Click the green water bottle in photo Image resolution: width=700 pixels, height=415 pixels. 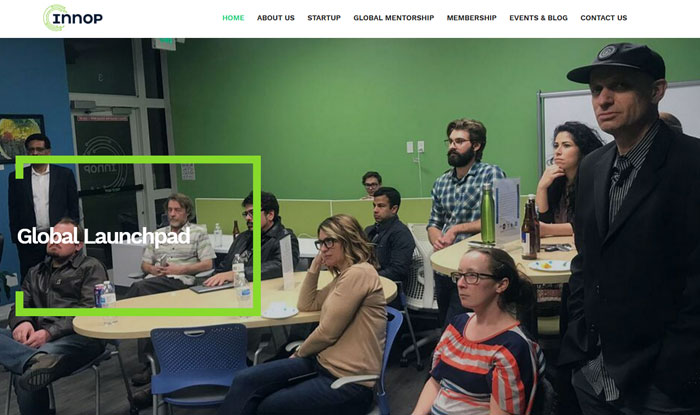(488, 214)
